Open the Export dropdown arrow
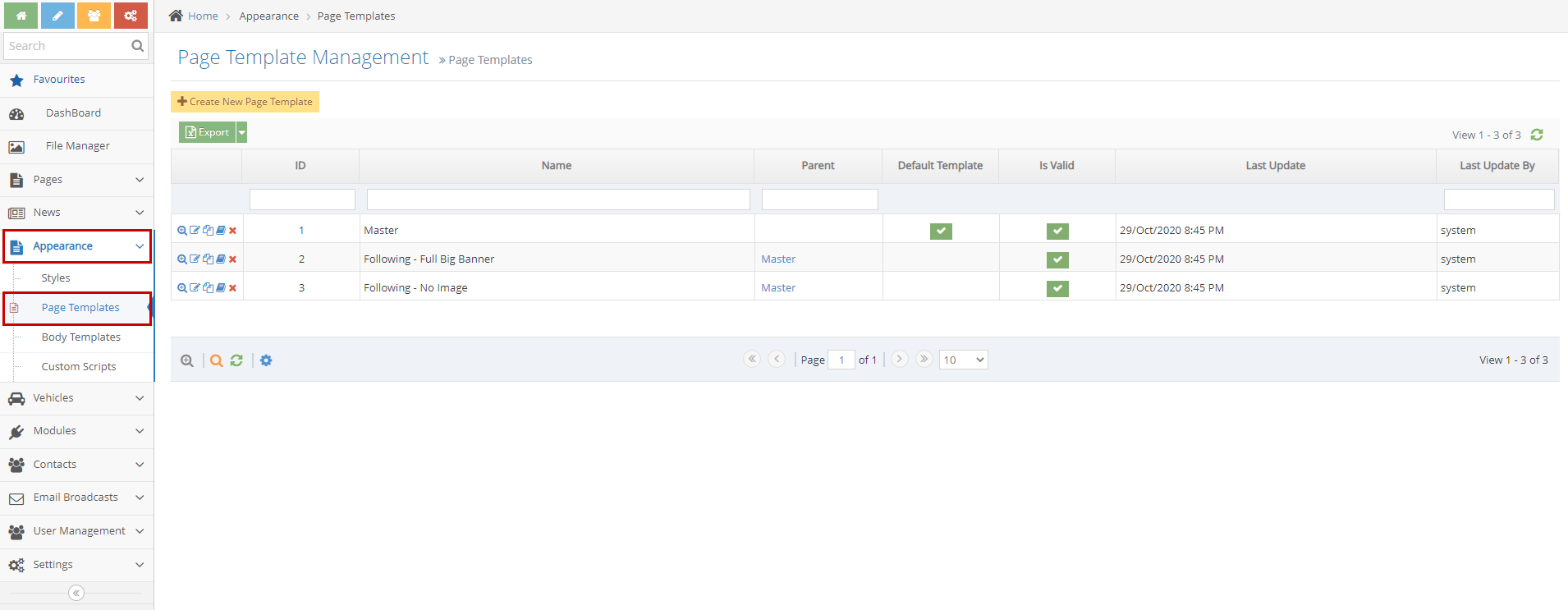The image size is (1568, 610). click(242, 132)
